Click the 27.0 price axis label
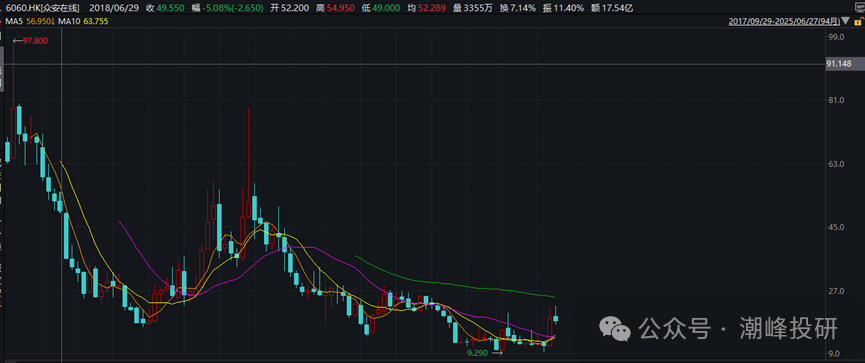 coord(837,291)
